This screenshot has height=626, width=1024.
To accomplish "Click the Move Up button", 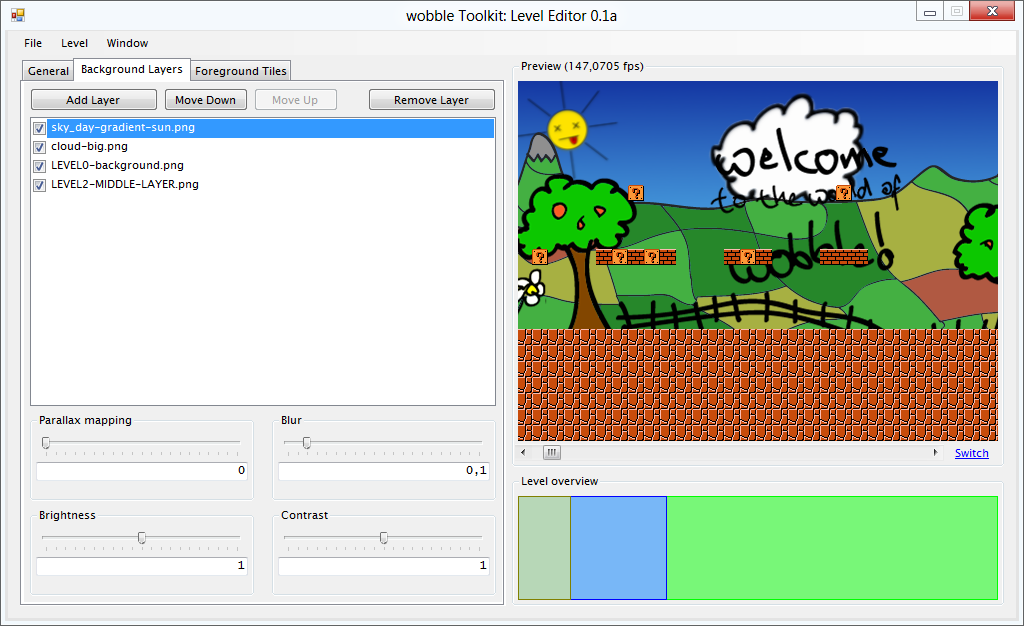I will [295, 100].
